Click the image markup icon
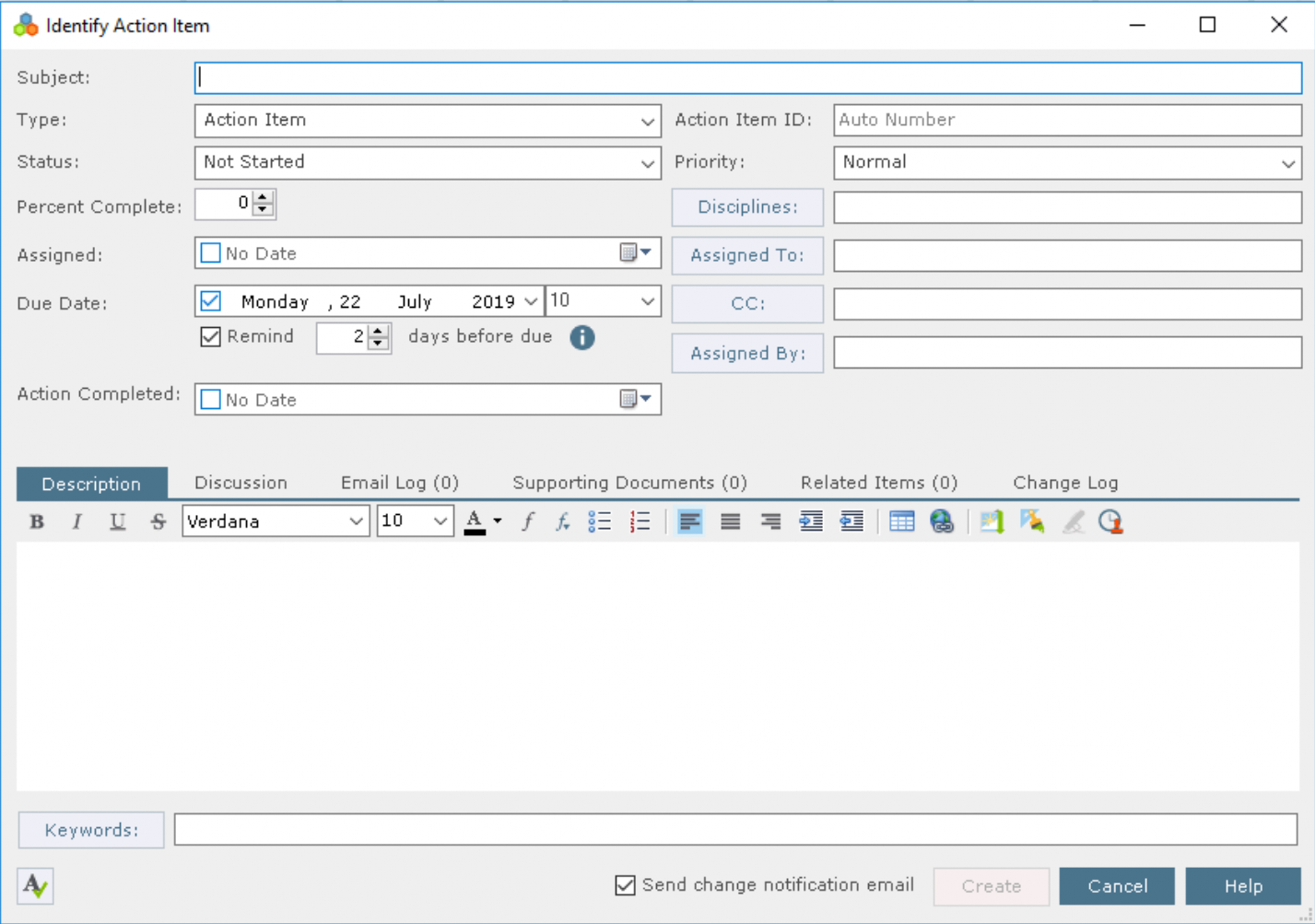The height and width of the screenshot is (924, 1315). coord(1033,521)
